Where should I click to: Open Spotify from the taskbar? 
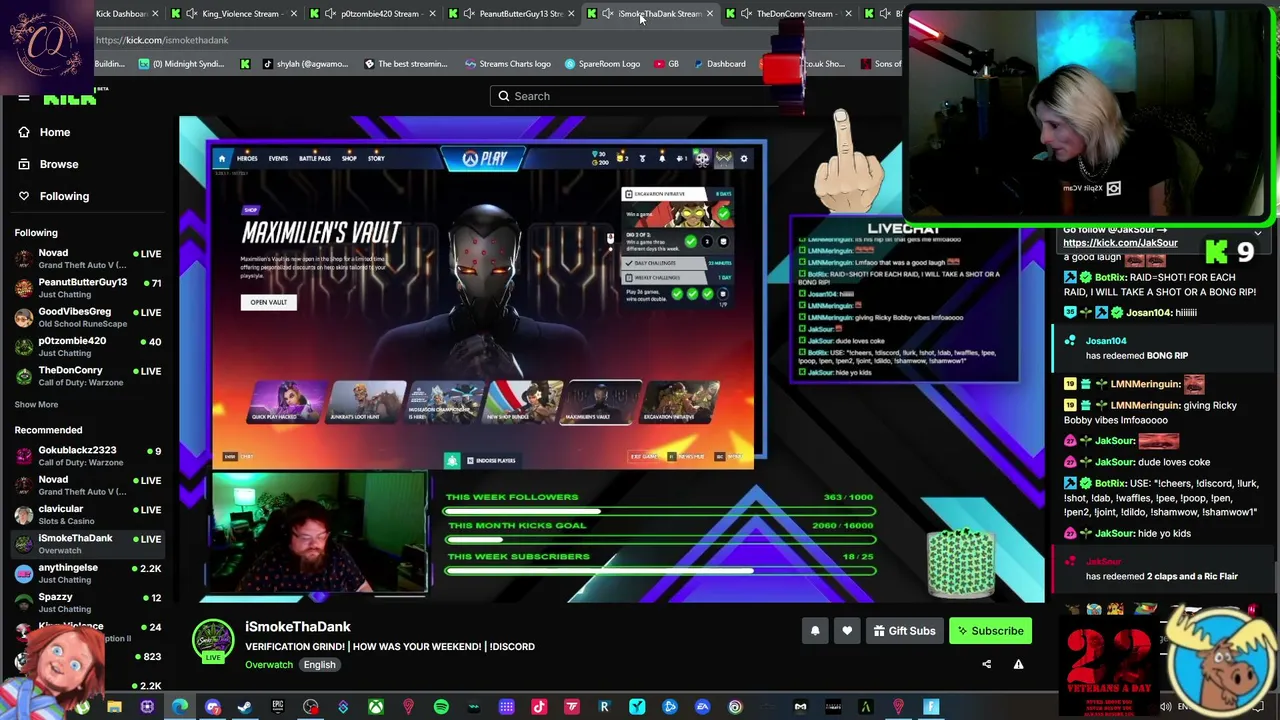pos(441,708)
